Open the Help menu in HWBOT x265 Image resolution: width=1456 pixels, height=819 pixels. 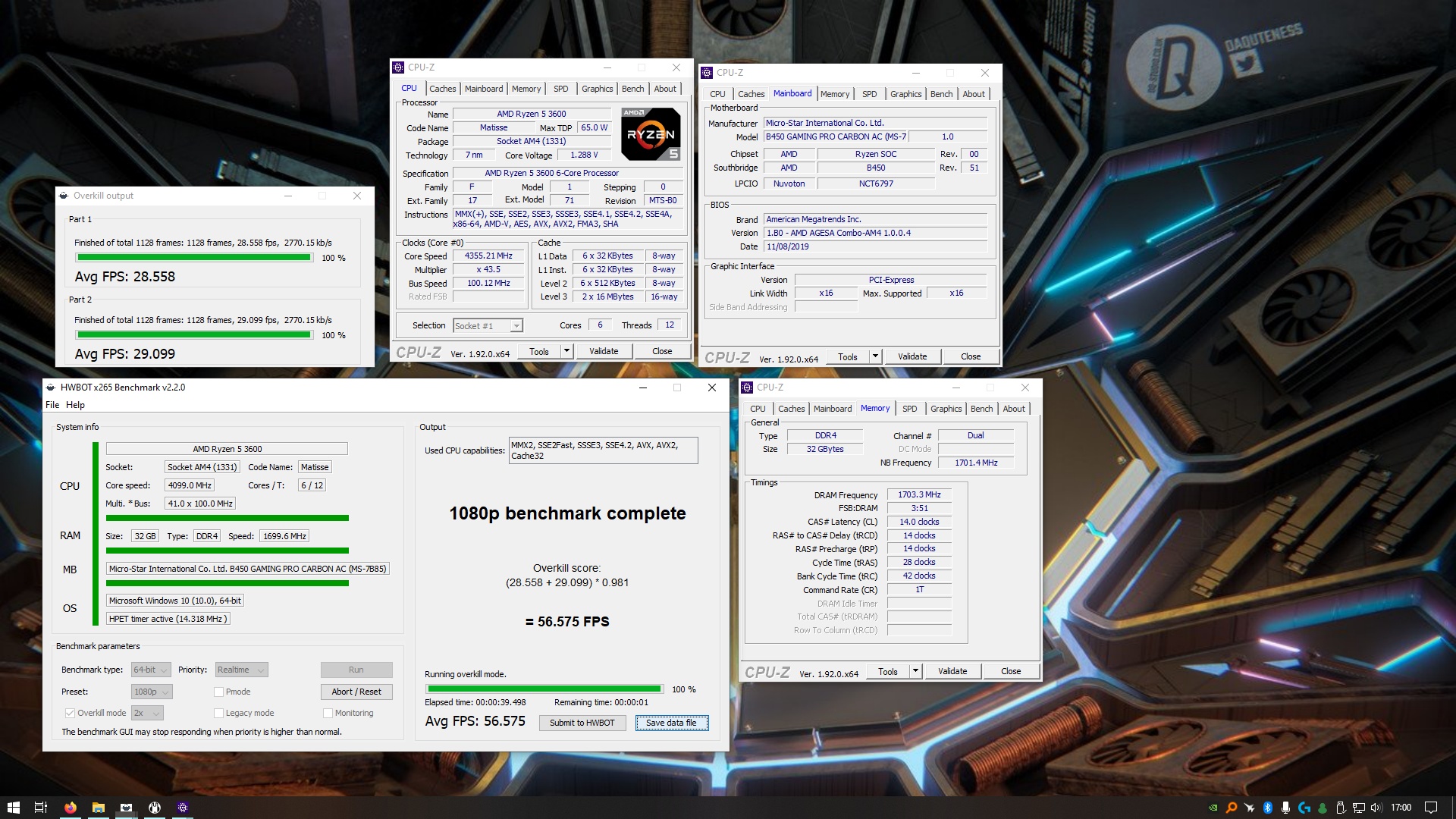pos(75,405)
